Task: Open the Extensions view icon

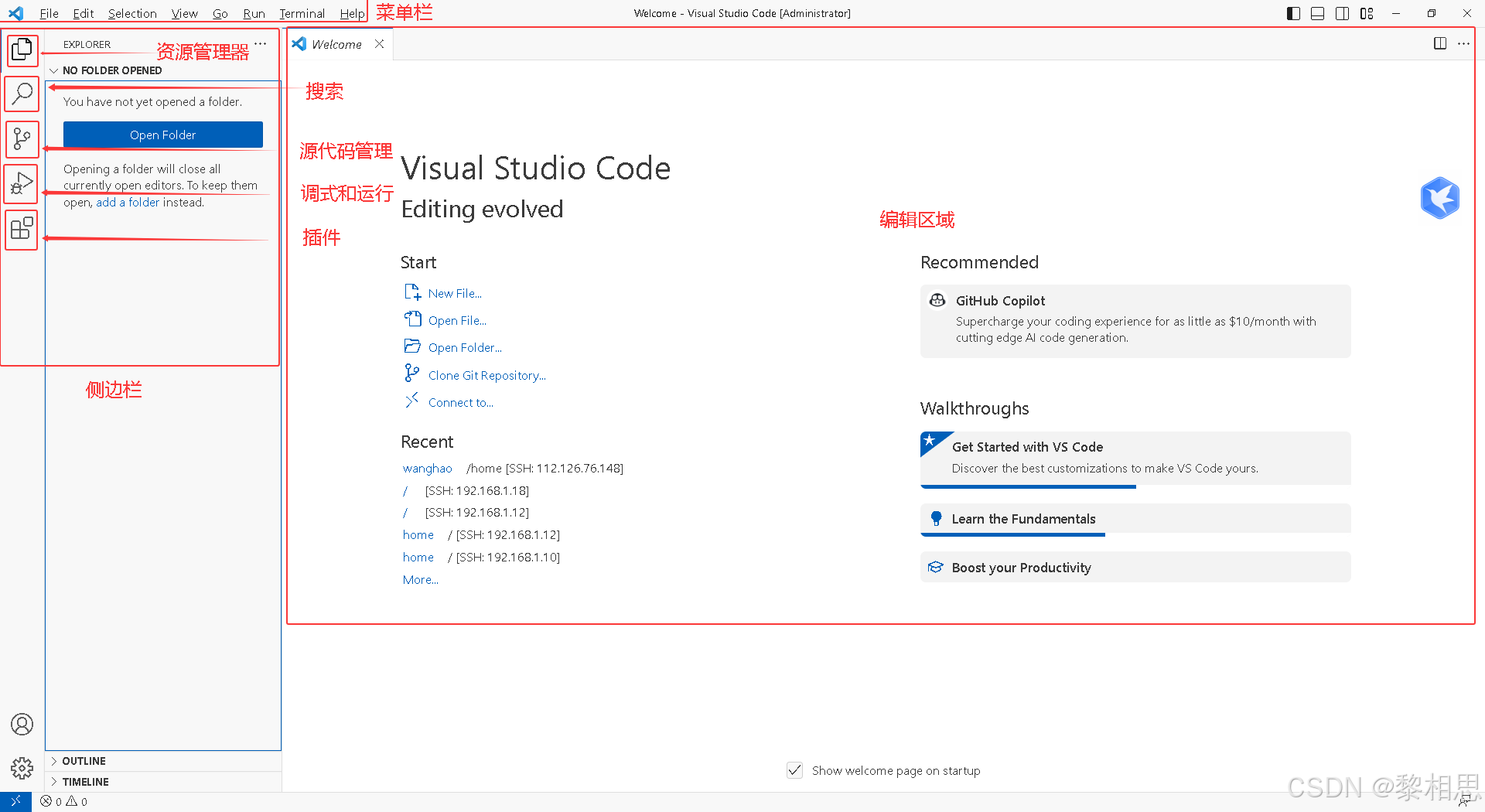Action: click(22, 228)
